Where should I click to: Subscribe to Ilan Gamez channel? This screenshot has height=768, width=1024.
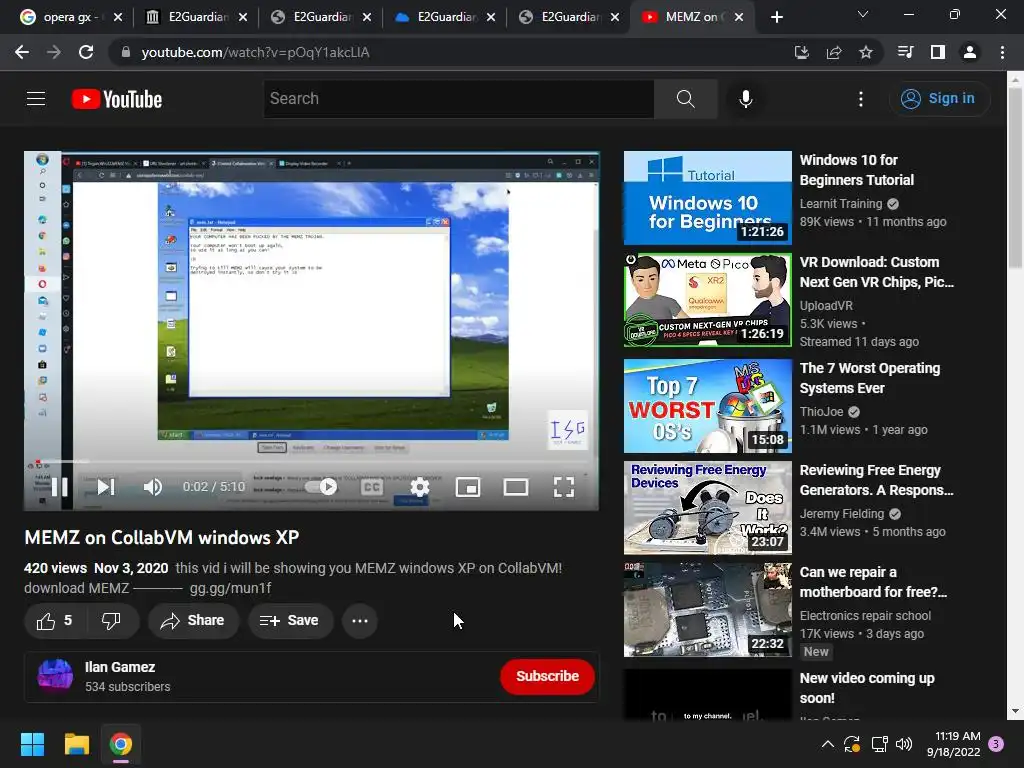[x=547, y=677]
